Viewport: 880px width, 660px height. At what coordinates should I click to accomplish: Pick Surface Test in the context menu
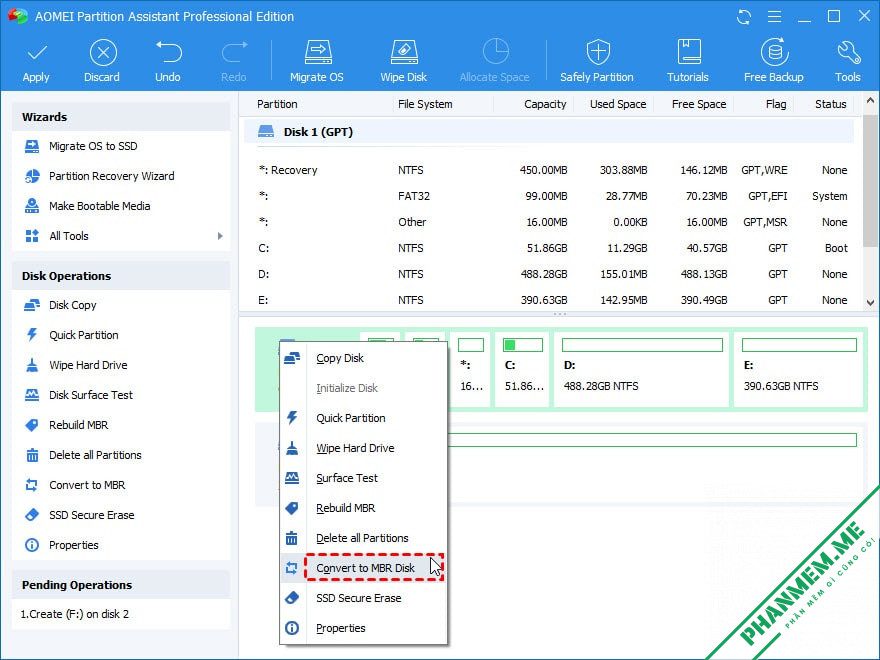pyautogui.click(x=363, y=478)
